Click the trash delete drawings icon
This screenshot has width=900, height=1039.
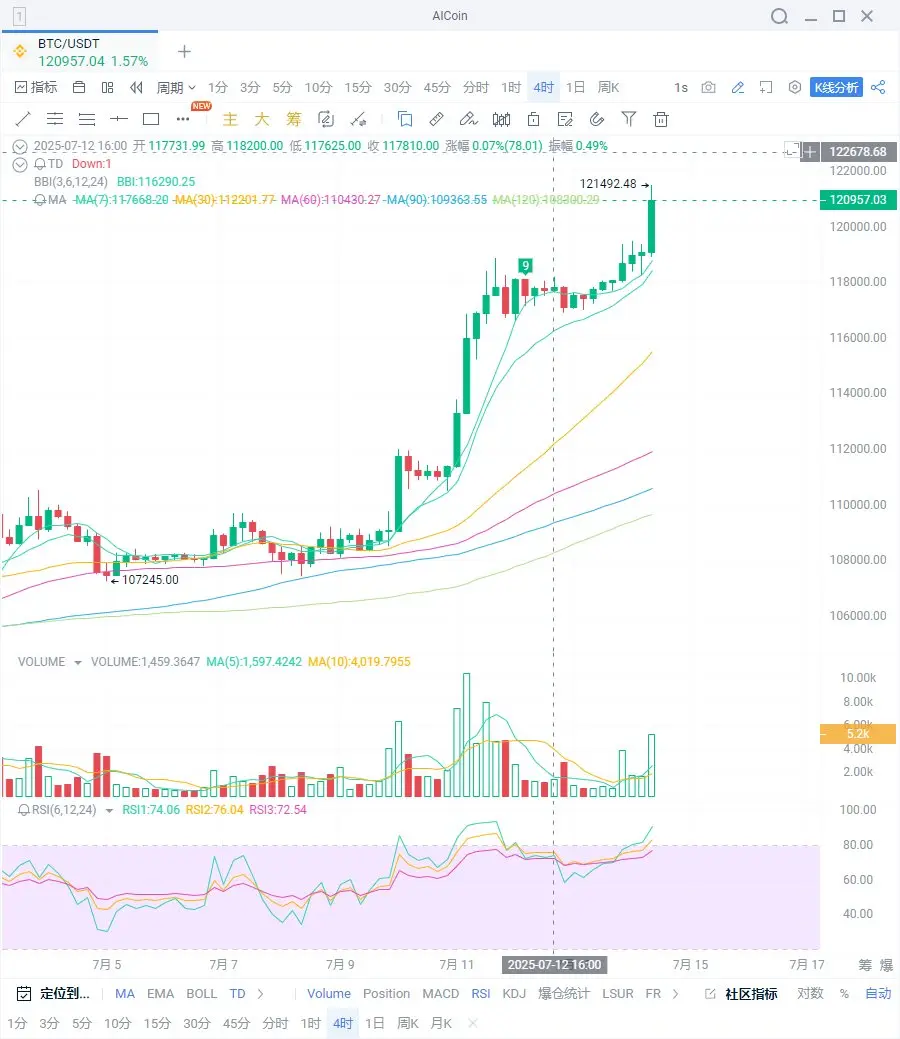tap(661, 119)
